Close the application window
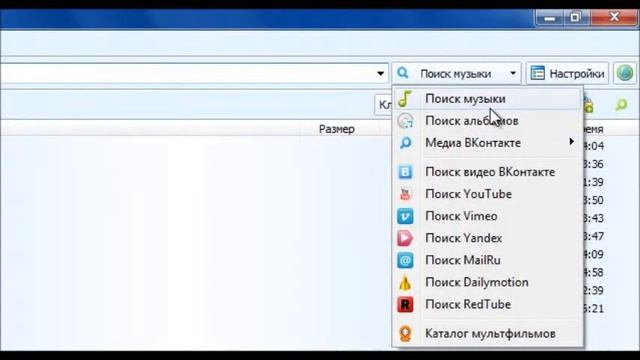 pos(614,17)
